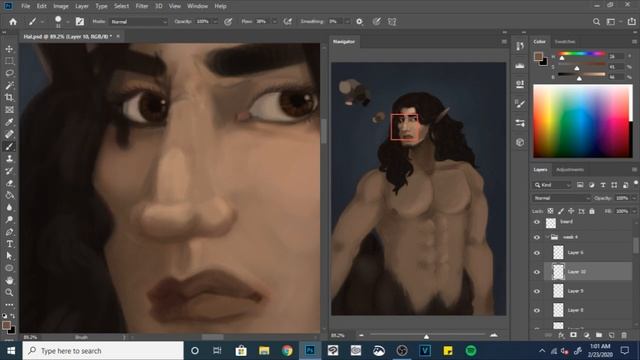Expand the Flow slider arrow
The width and height of the screenshot is (640, 360).
point(274,22)
